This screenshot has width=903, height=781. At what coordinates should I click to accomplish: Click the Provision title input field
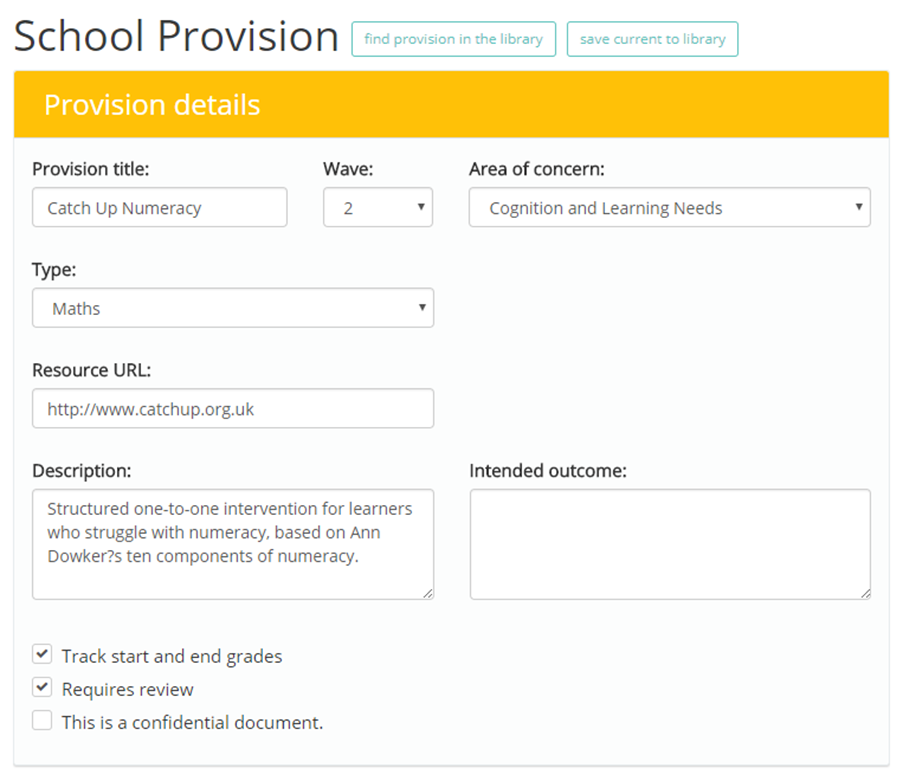point(159,207)
